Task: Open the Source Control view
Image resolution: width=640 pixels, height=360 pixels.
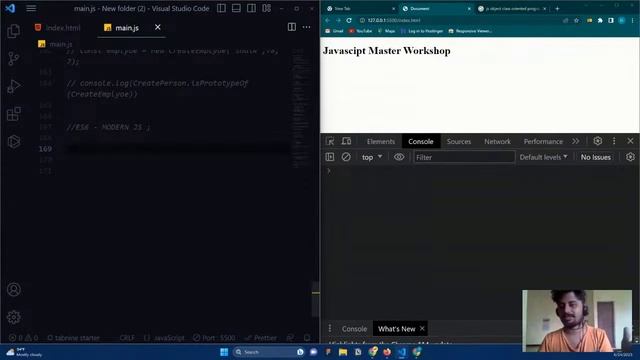Action: coord(13,59)
